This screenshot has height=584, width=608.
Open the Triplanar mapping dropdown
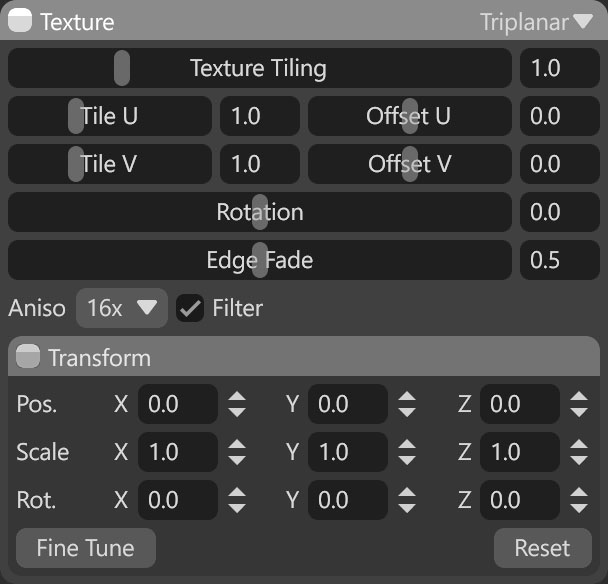tap(537, 22)
